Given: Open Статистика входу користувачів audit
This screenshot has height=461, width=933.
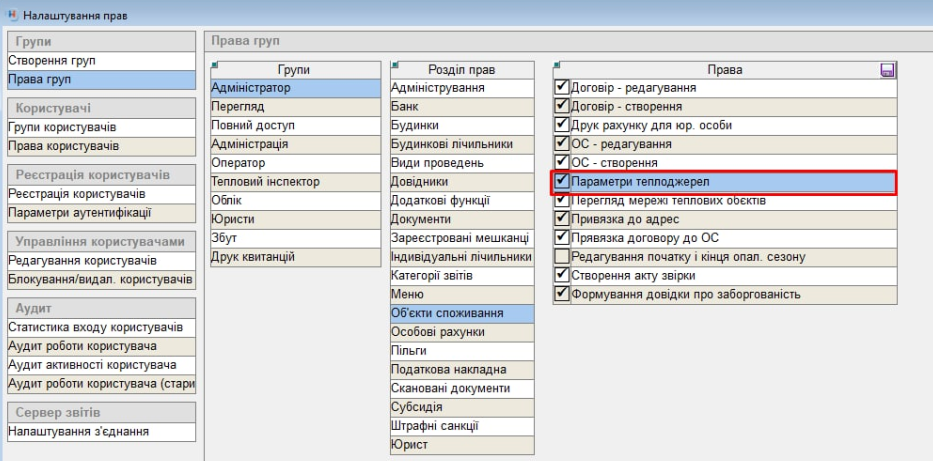Looking at the screenshot, I should click(x=95, y=327).
